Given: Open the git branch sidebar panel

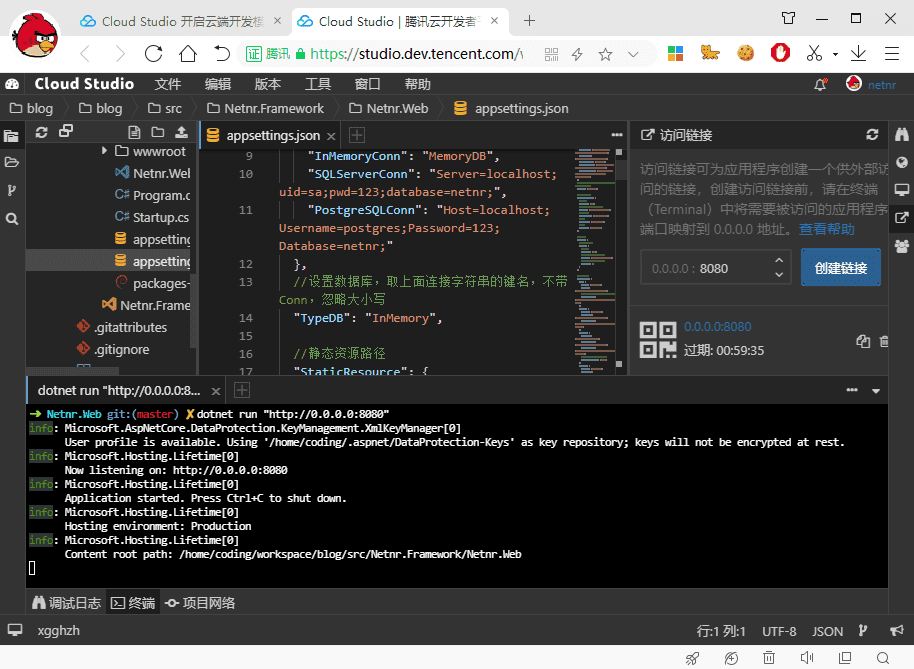Looking at the screenshot, I should click(12, 190).
